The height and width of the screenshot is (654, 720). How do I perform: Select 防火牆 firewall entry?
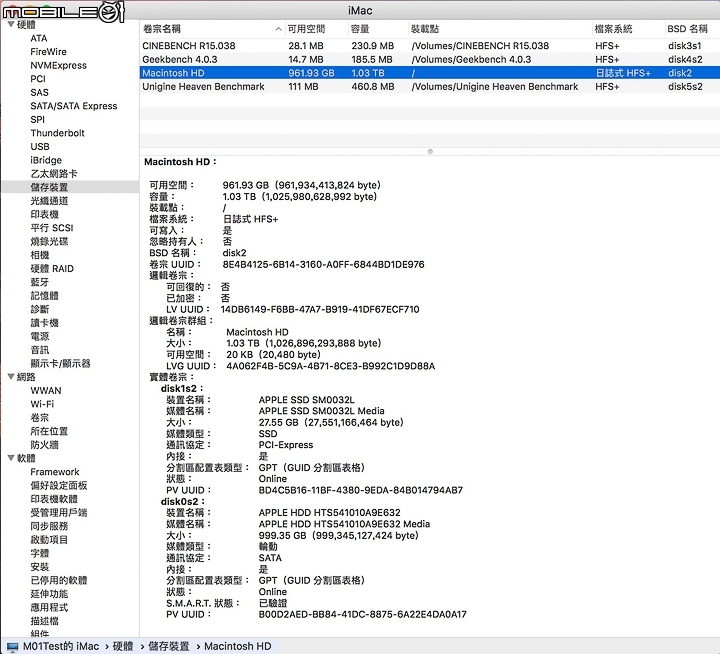point(44,445)
